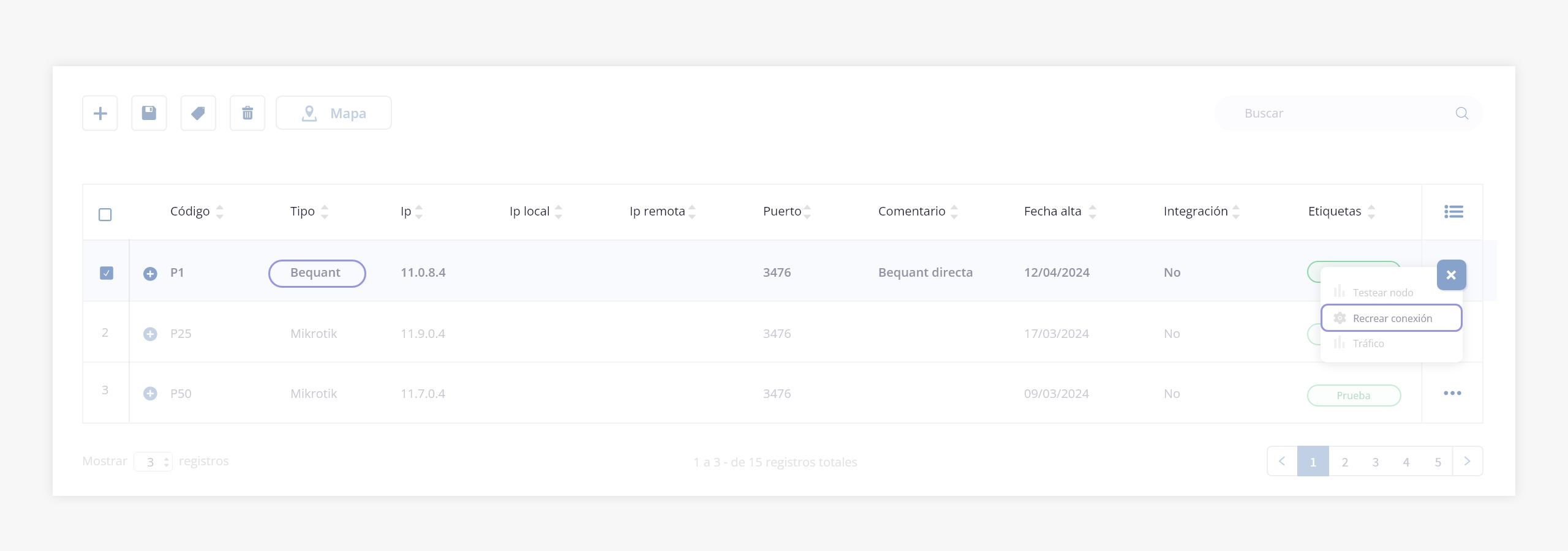
Task: Open actions menu for row P50
Action: click(x=1452, y=393)
